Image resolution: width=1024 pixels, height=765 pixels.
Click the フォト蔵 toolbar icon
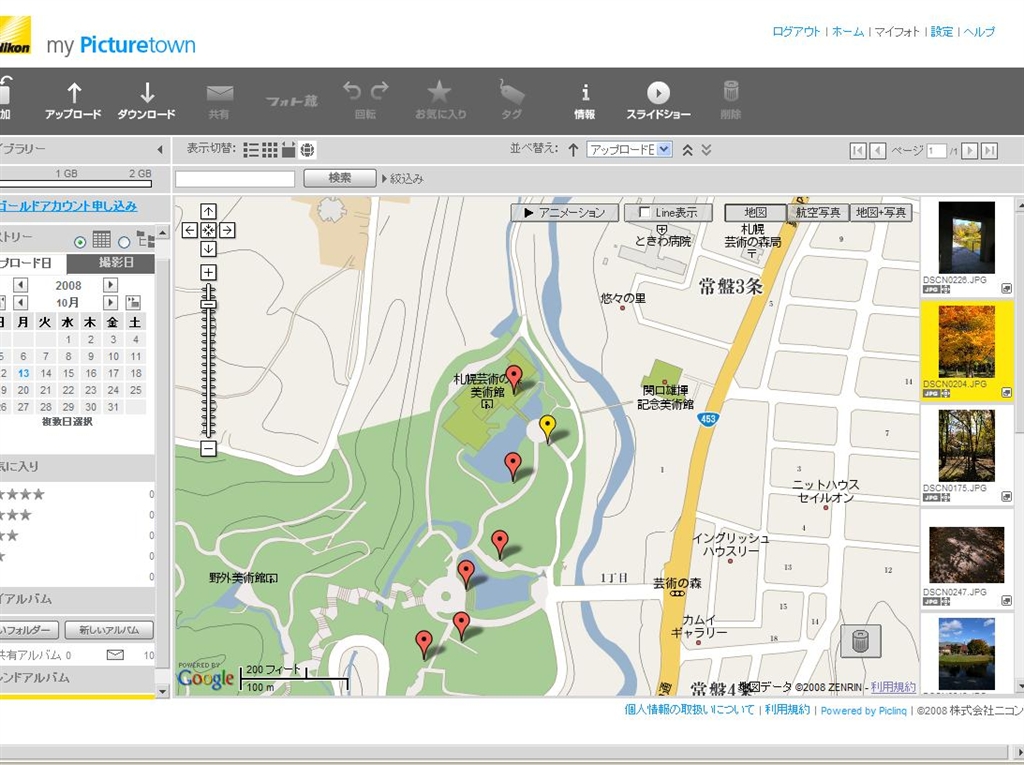[x=292, y=101]
